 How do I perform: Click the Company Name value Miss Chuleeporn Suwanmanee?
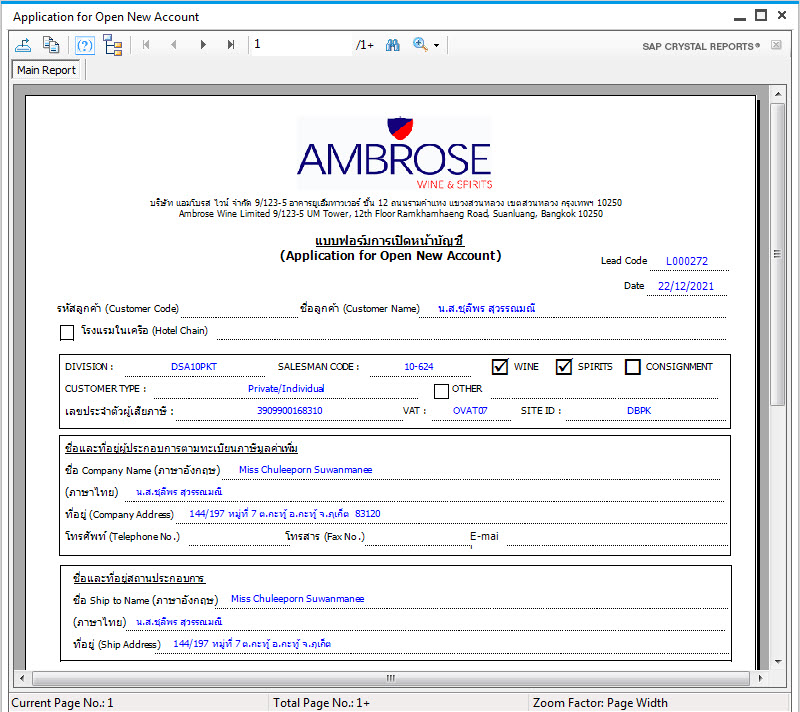(x=306, y=470)
